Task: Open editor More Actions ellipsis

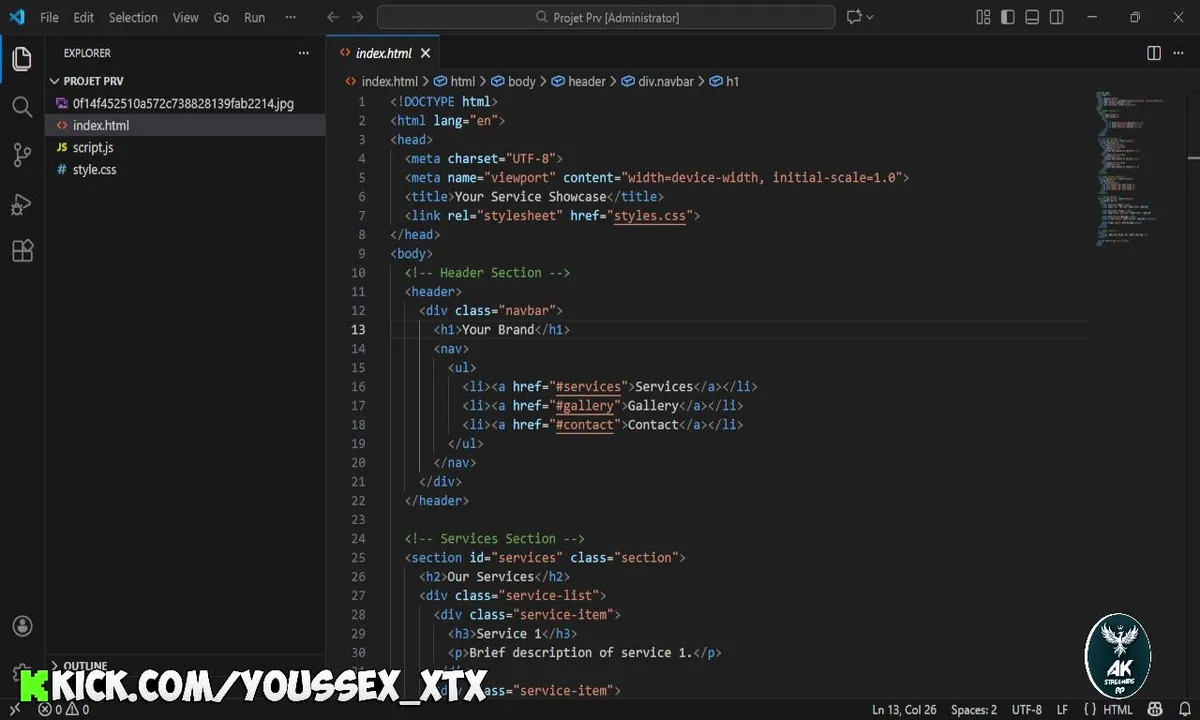Action: click(1179, 53)
